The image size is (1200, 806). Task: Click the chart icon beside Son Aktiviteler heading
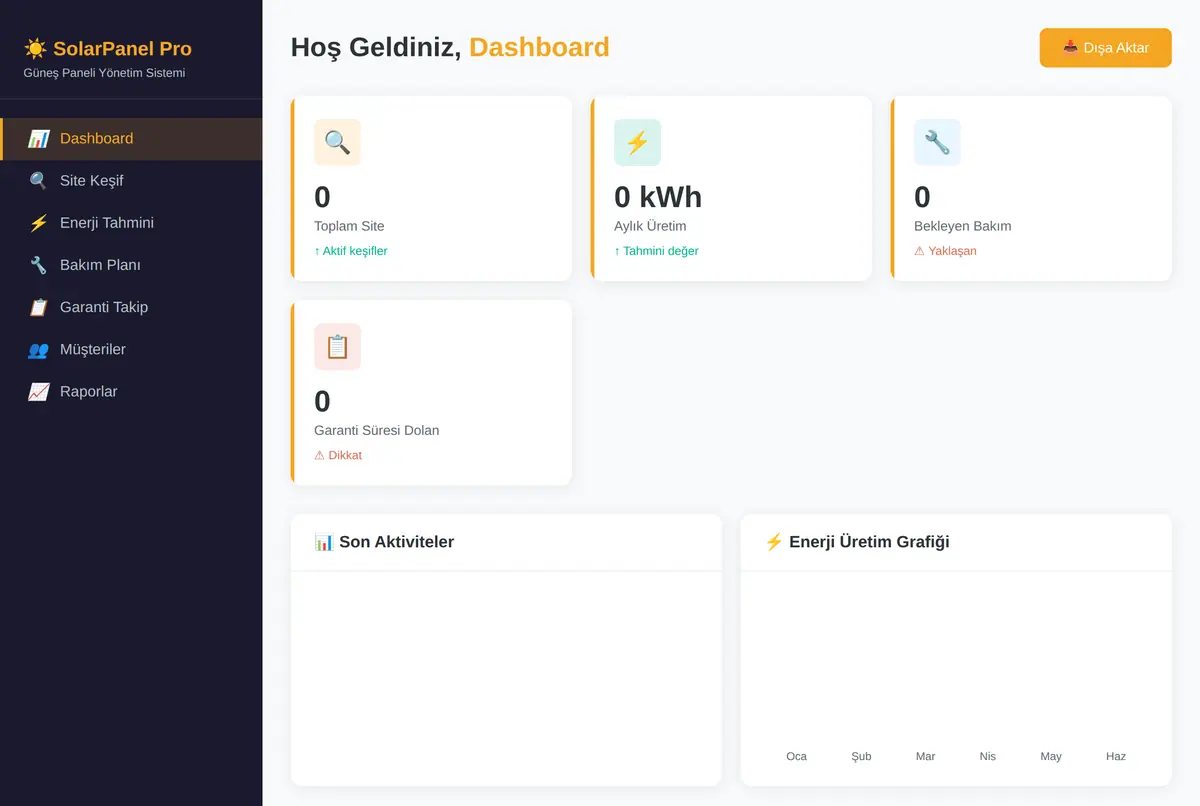[324, 542]
